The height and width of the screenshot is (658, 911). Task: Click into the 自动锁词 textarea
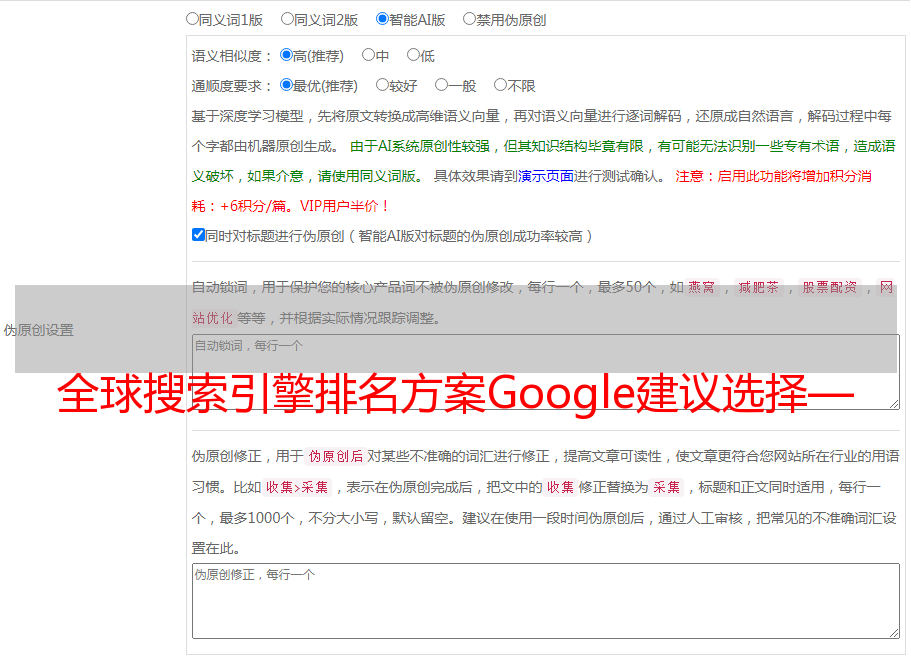click(x=546, y=372)
